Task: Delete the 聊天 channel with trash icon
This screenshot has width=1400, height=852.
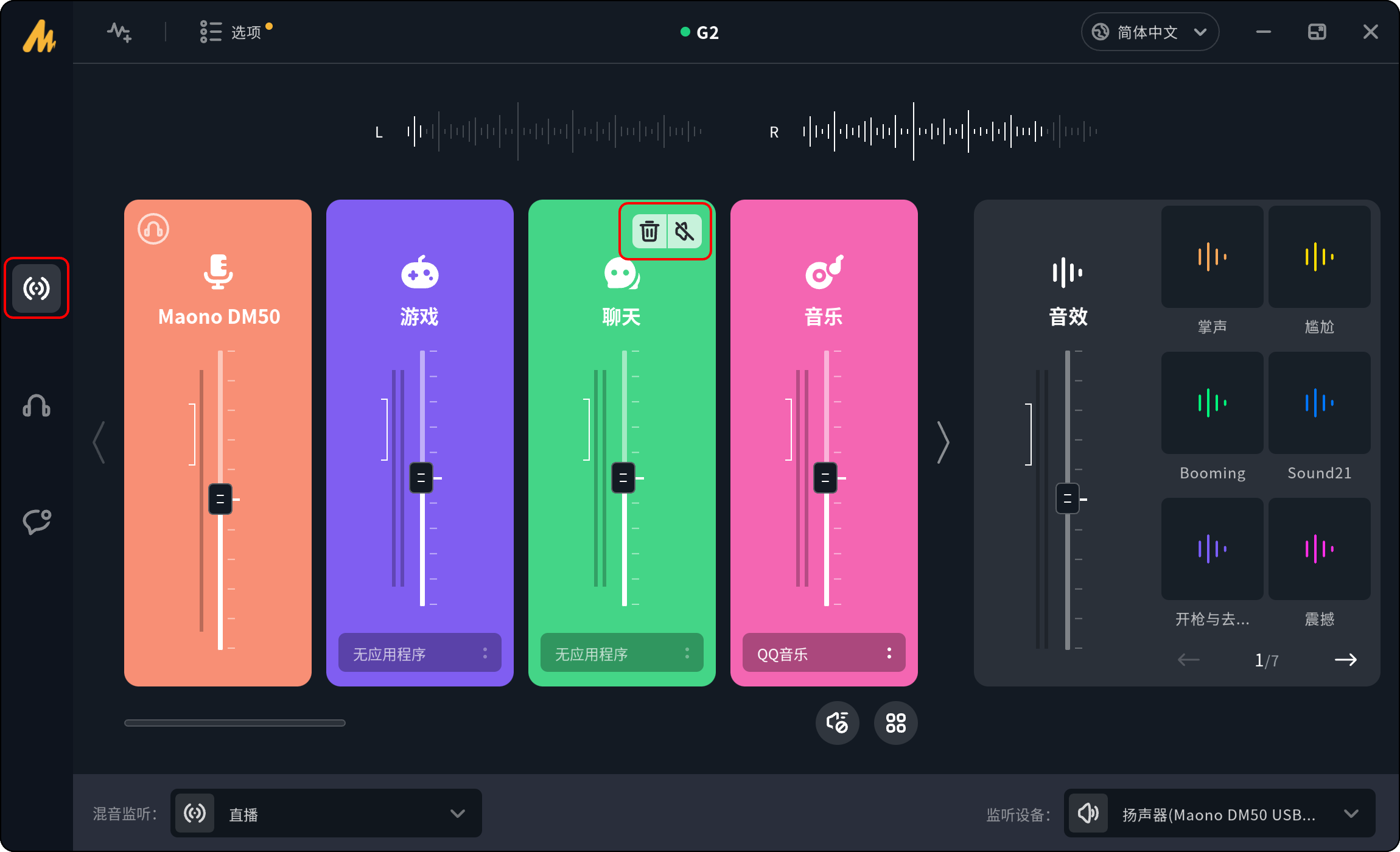Action: [x=649, y=232]
